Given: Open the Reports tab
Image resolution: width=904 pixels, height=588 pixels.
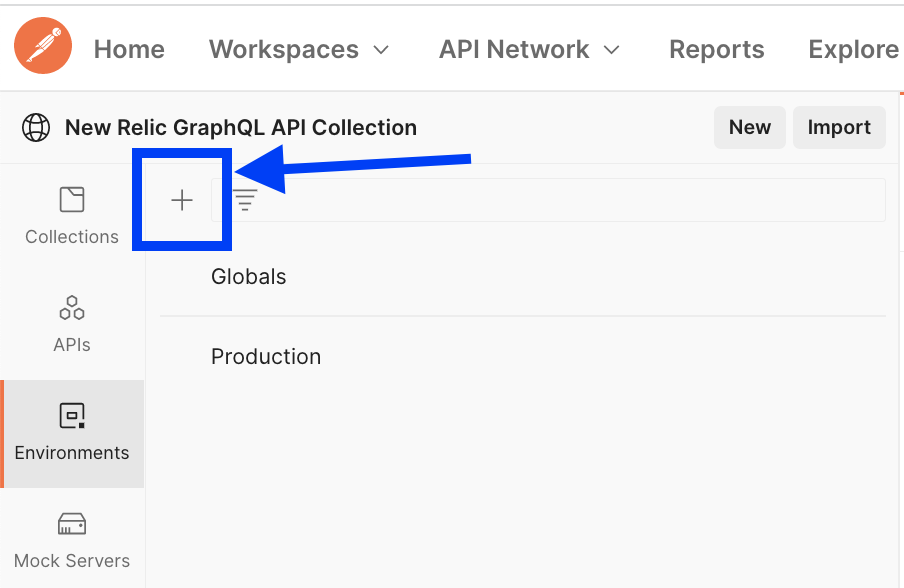Looking at the screenshot, I should pyautogui.click(x=716, y=50).
